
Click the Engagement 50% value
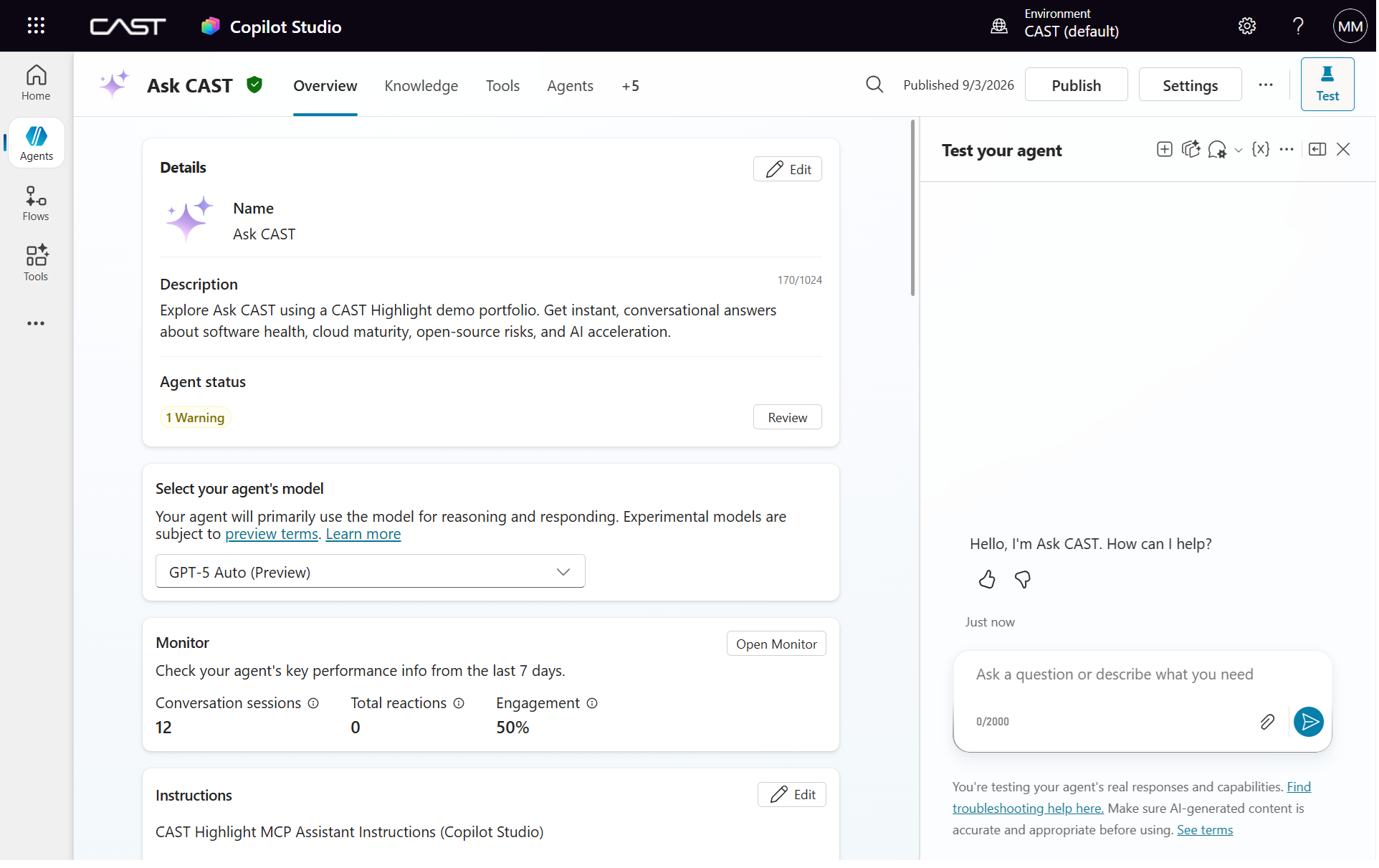[512, 728]
